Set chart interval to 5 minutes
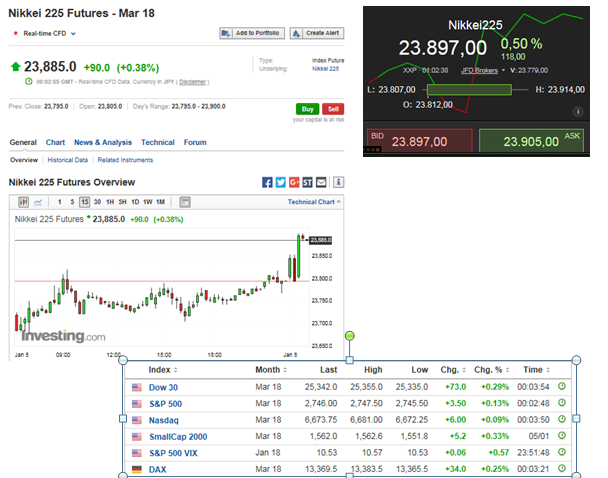Screen dimensions: 608x478 [72, 202]
